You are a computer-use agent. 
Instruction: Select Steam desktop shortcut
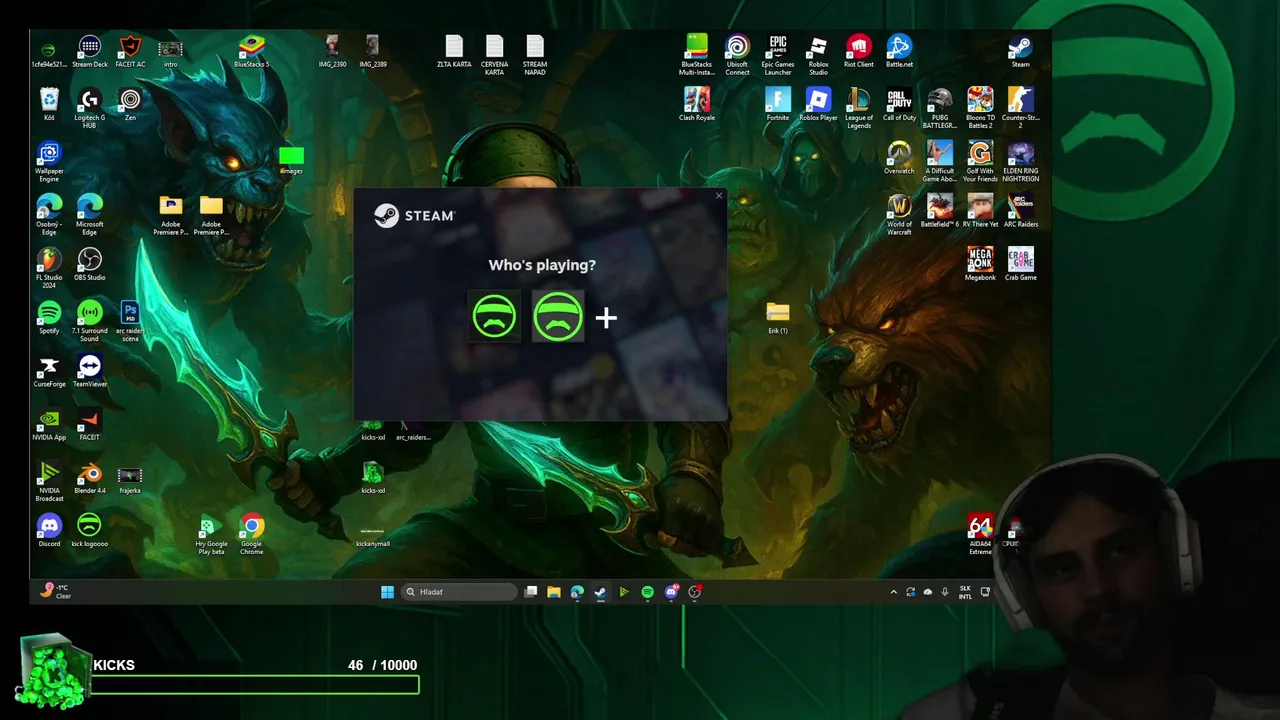tap(1020, 52)
